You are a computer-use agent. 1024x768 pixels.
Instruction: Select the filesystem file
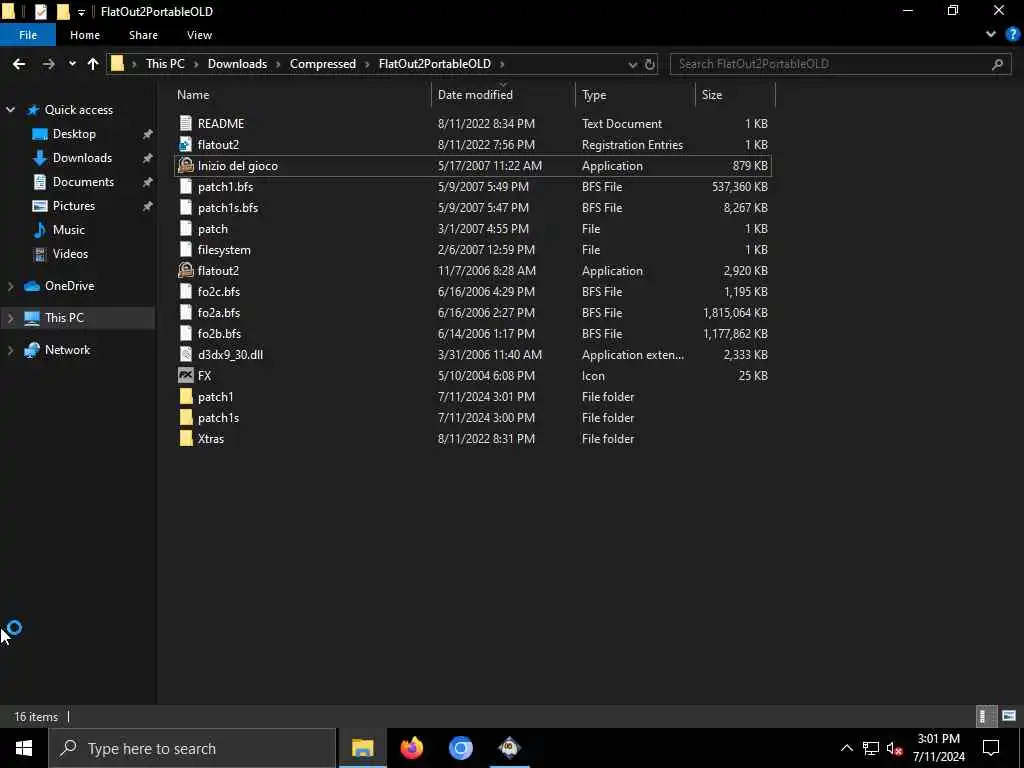coord(224,249)
